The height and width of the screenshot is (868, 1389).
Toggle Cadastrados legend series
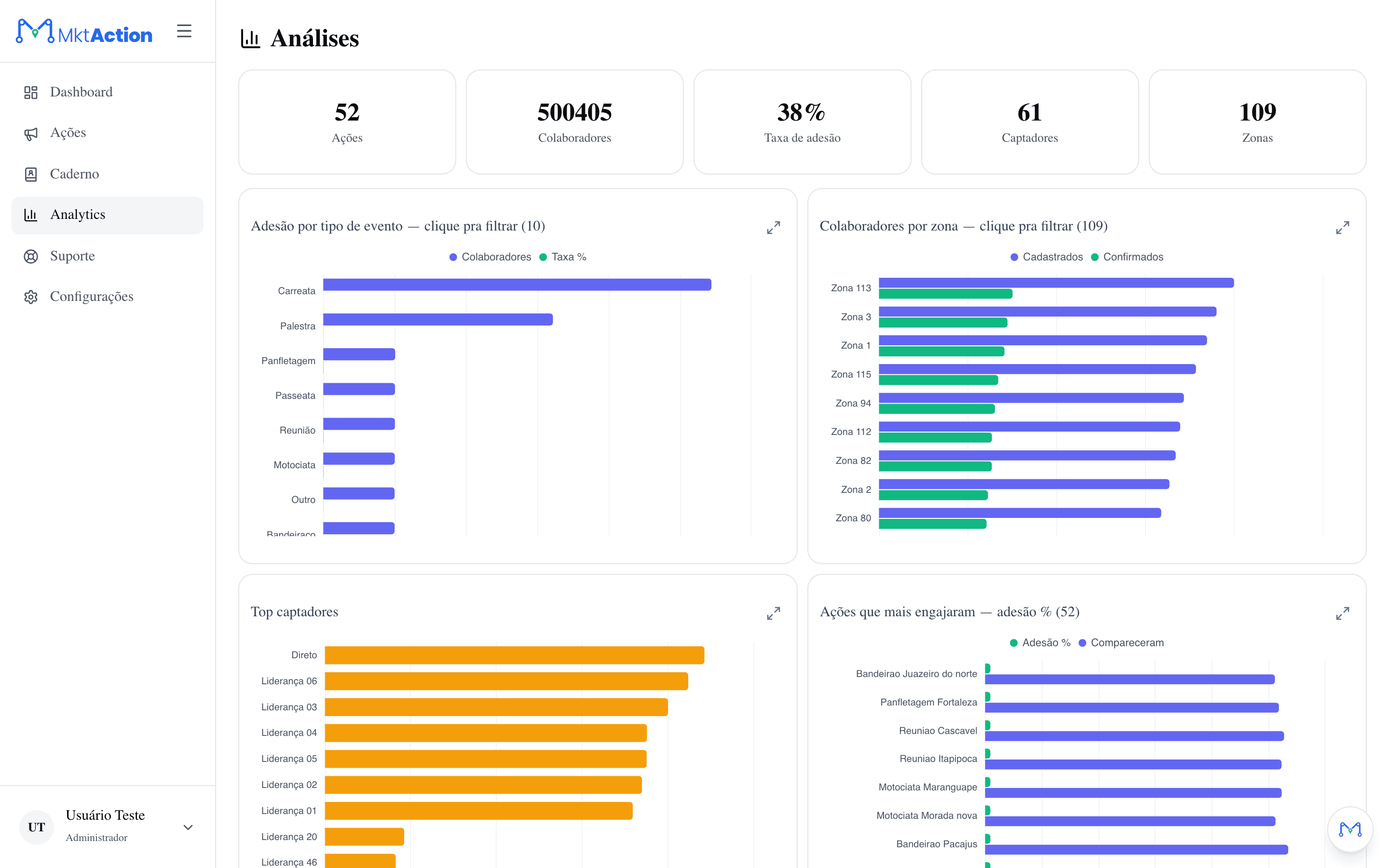pos(1047,257)
